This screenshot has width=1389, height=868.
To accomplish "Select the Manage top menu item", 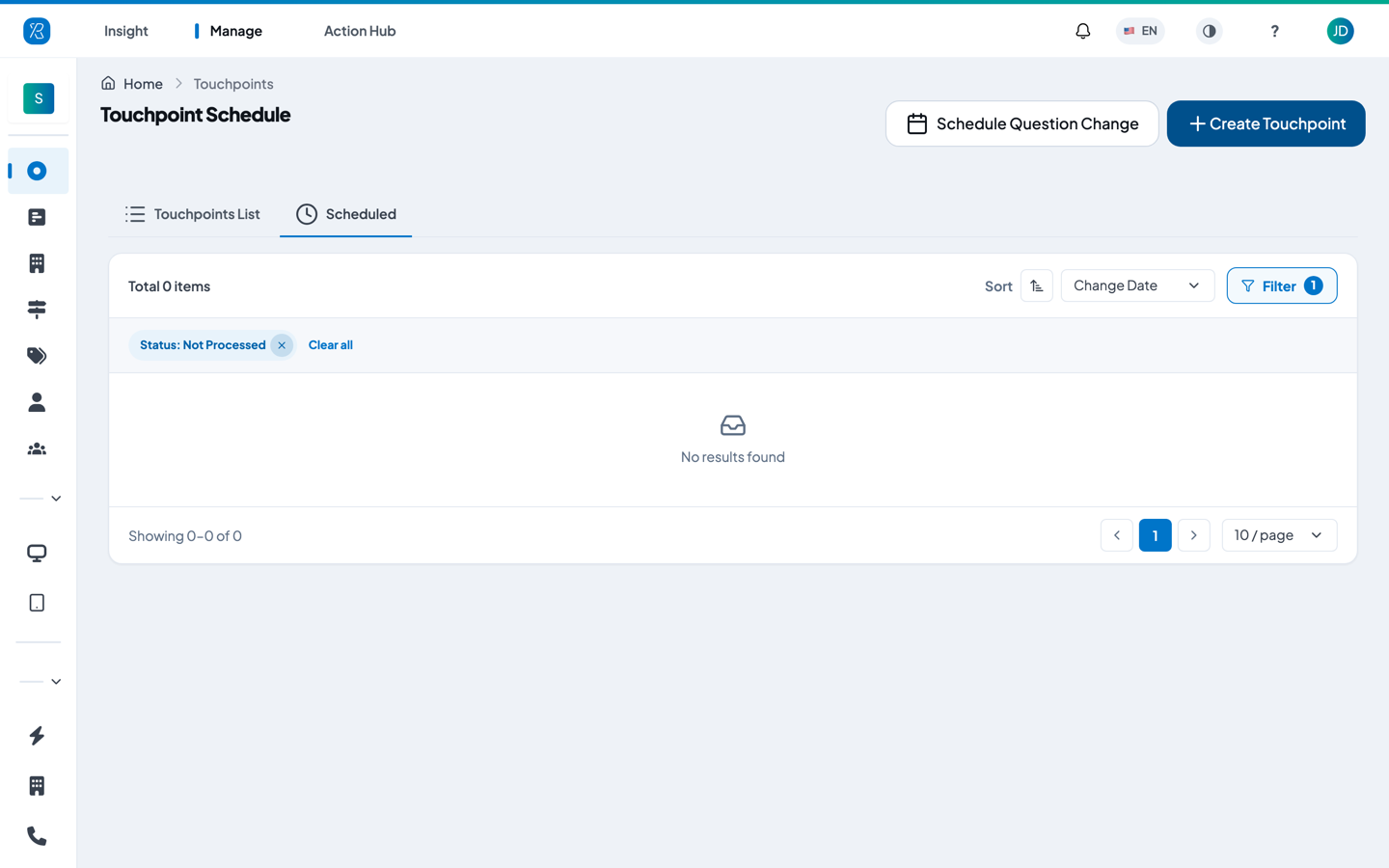I will point(236,31).
